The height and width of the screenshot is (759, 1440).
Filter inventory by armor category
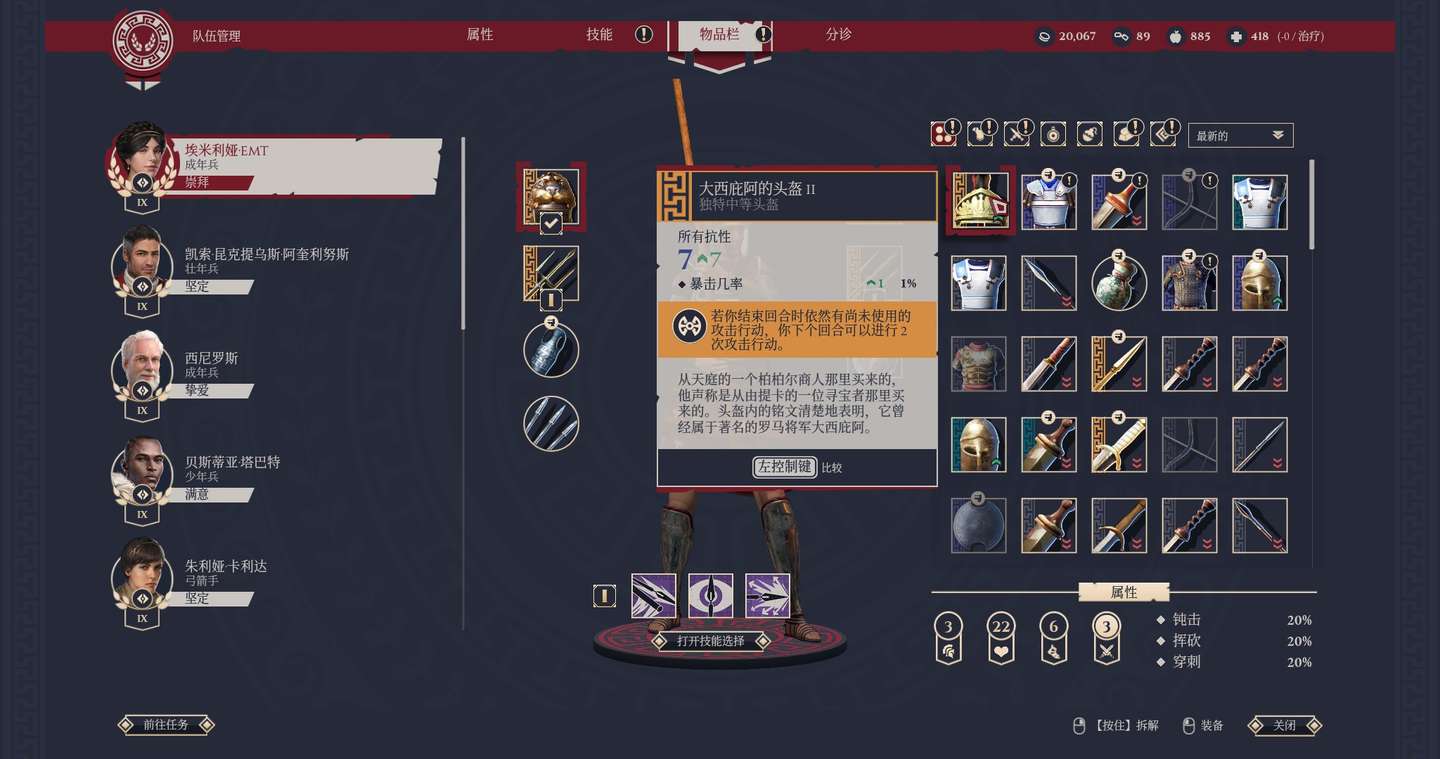click(x=980, y=134)
